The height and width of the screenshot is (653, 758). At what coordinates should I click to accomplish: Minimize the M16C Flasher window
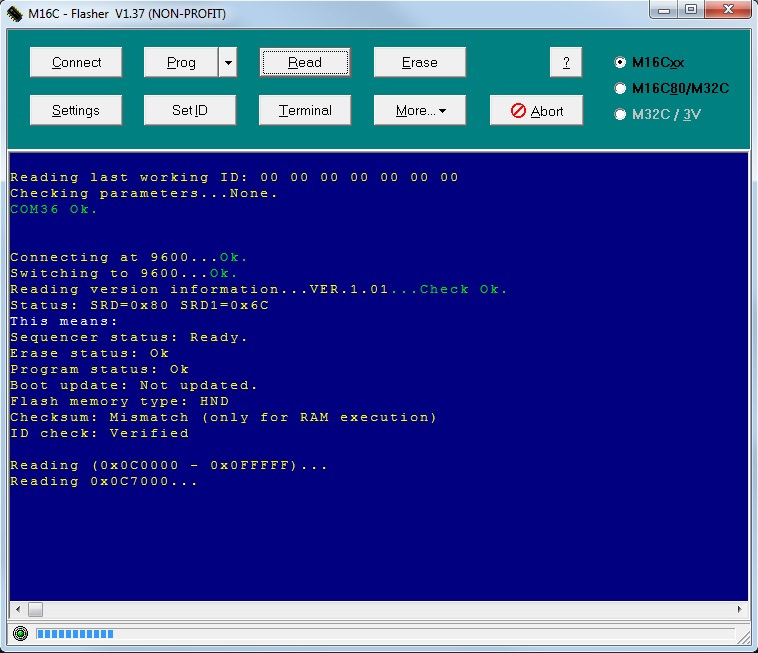click(x=664, y=10)
